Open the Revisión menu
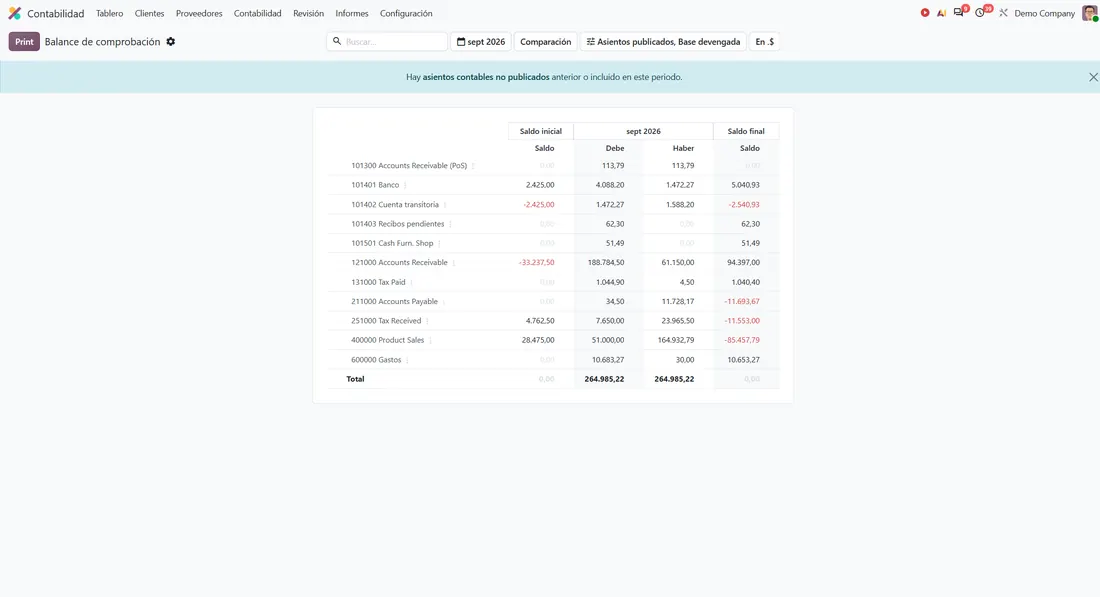Screen dimensions: 1100x597 pos(309,13)
